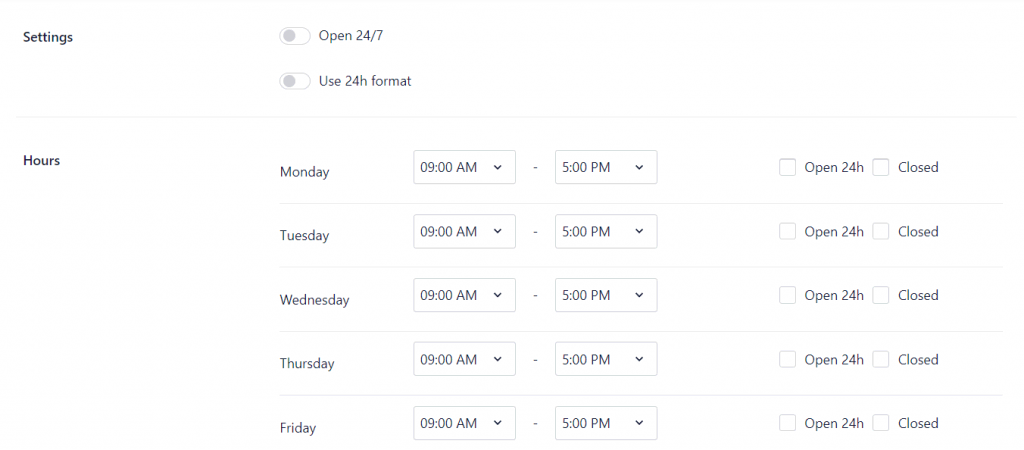Image resolution: width=1024 pixels, height=450 pixels.
Task: Expand Wednesday closing time dropdown
Action: click(x=606, y=295)
